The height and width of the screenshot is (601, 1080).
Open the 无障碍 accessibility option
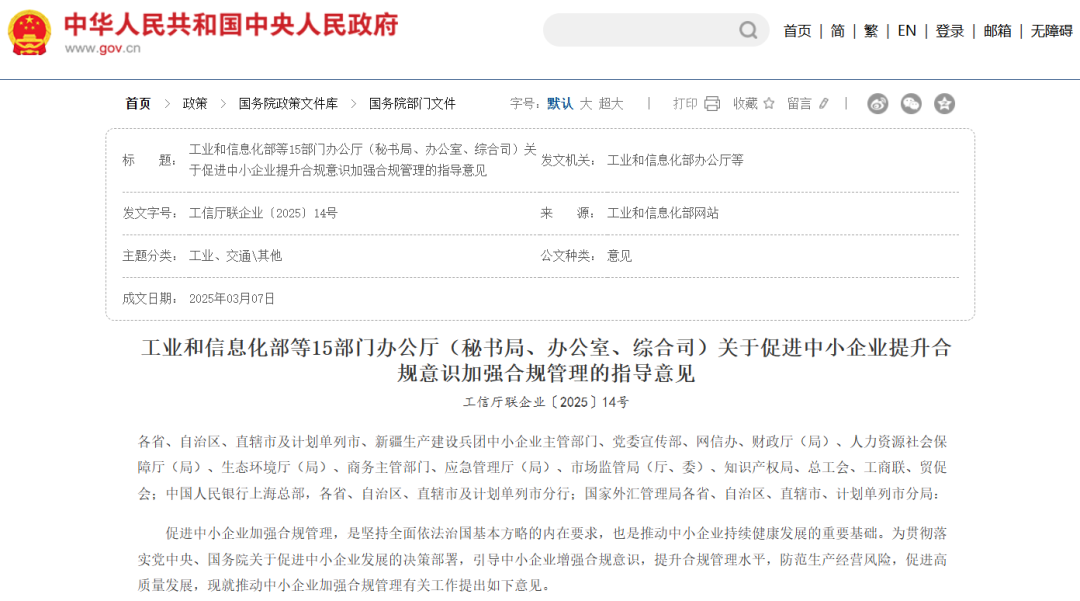pyautogui.click(x=1048, y=31)
